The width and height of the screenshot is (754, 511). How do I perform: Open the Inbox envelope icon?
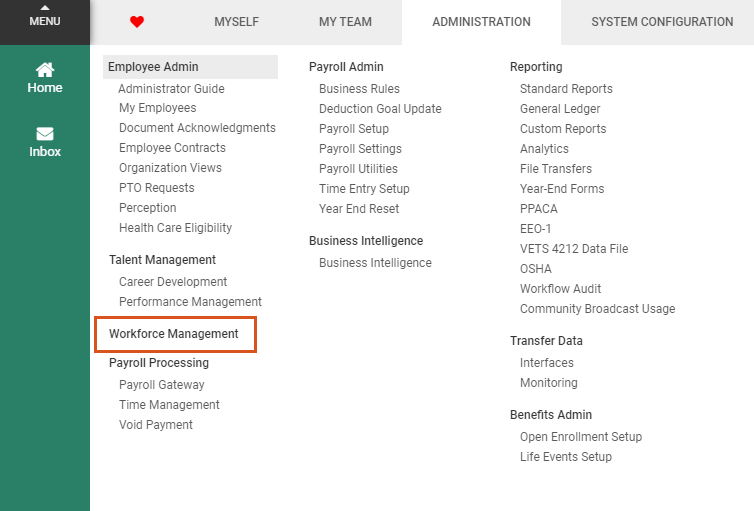45,133
